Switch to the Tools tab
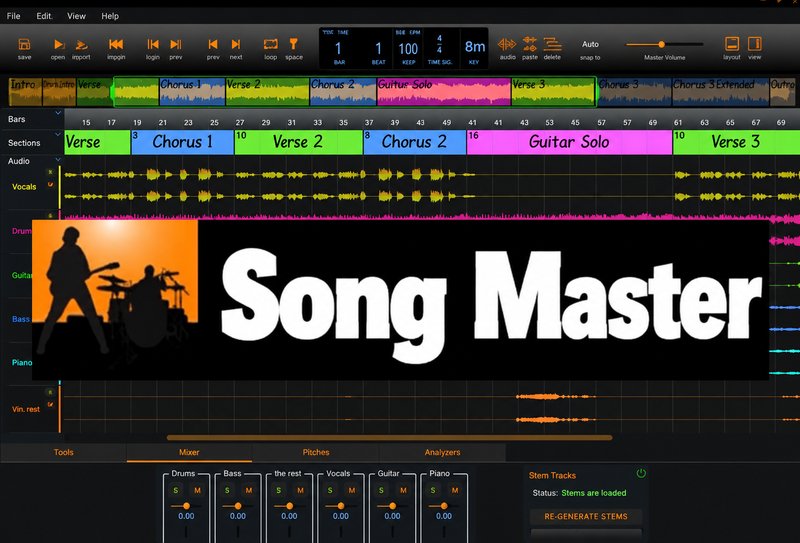 [x=64, y=452]
